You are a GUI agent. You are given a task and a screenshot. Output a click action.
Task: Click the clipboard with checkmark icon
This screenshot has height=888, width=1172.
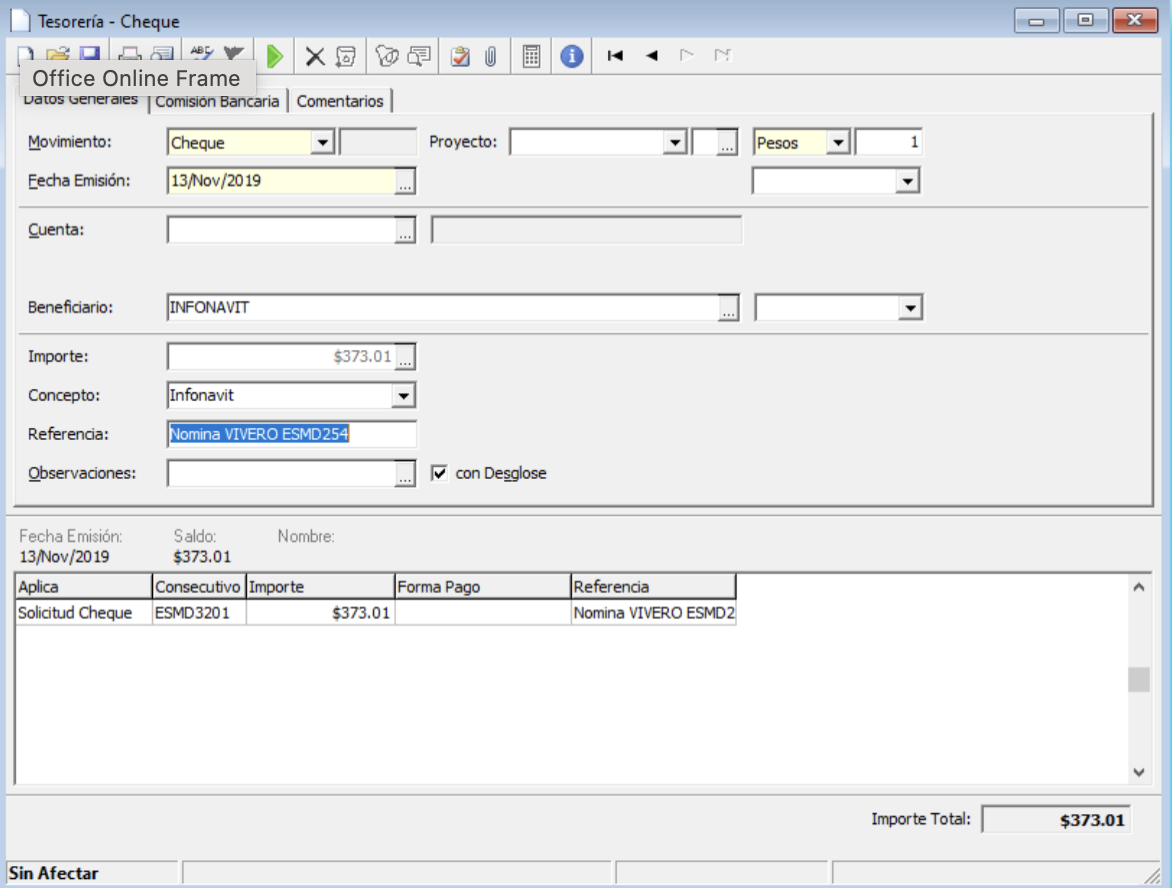460,57
